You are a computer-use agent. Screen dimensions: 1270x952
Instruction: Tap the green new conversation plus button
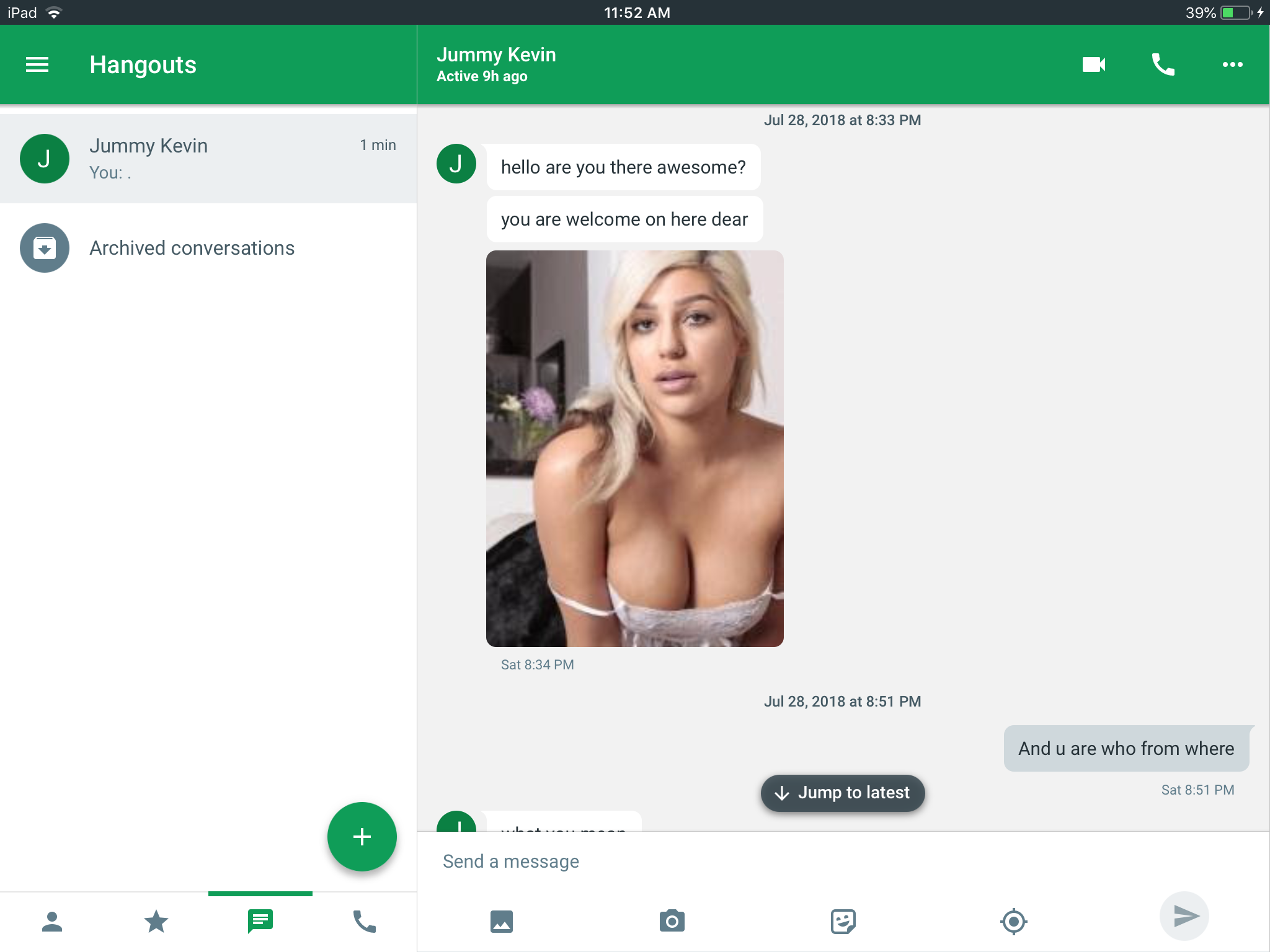pyautogui.click(x=362, y=837)
